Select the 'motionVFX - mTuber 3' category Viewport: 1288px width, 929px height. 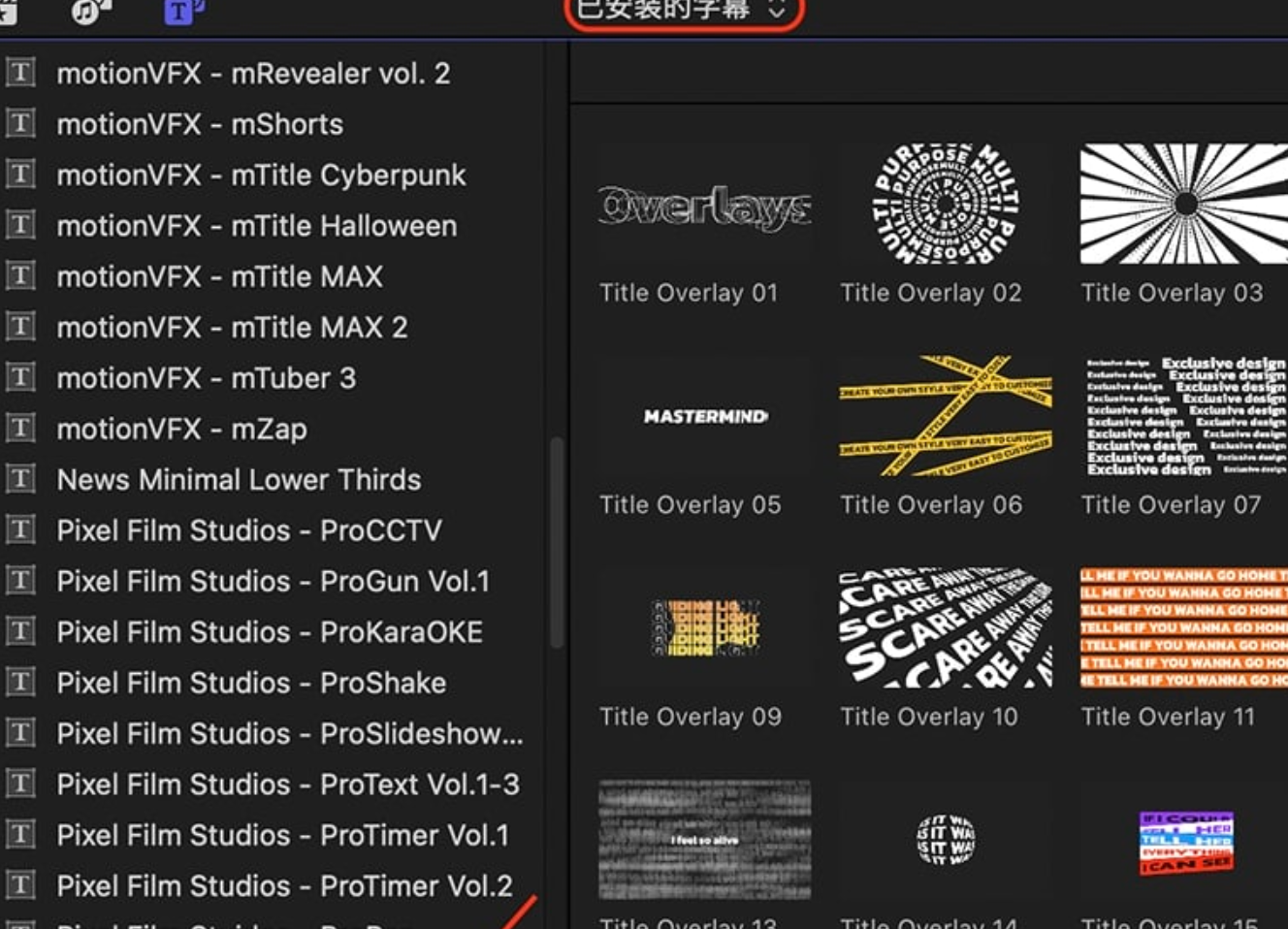pos(207,377)
